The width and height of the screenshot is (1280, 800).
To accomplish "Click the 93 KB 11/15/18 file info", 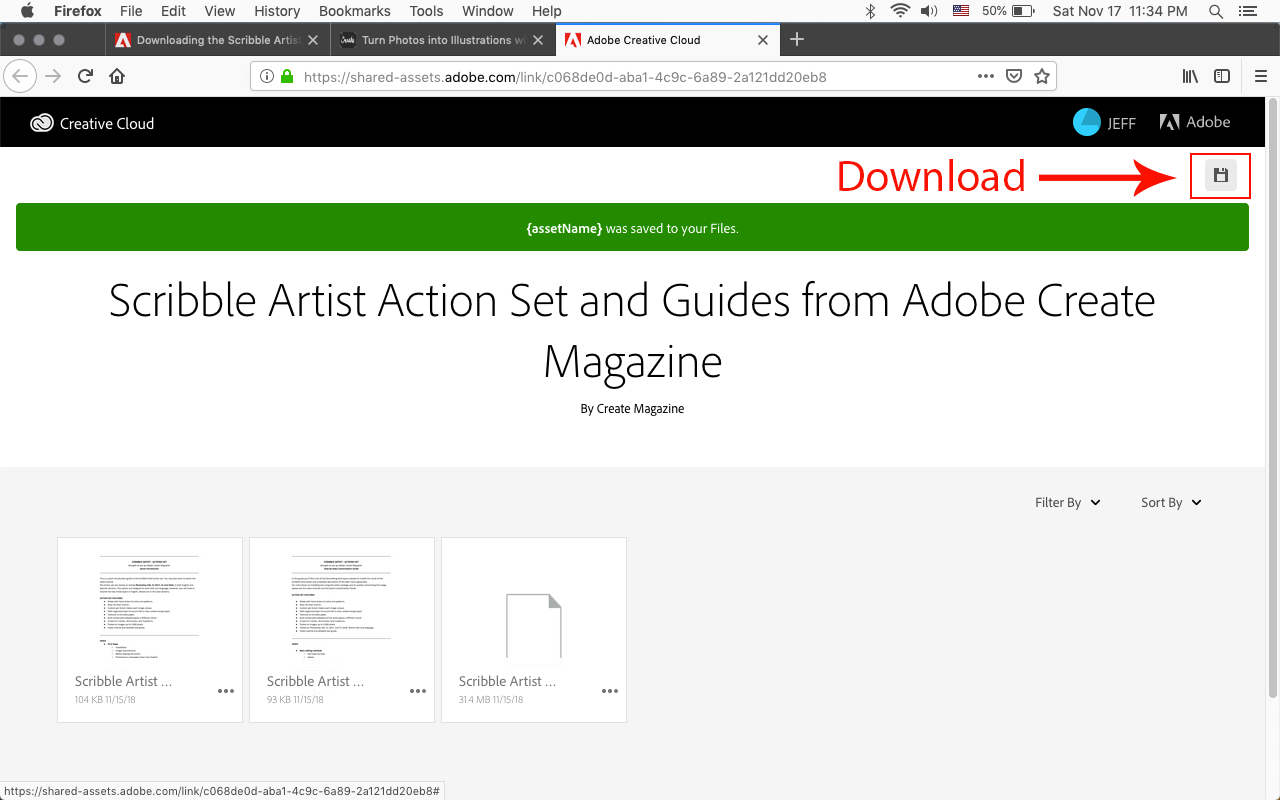I will click(x=296, y=700).
